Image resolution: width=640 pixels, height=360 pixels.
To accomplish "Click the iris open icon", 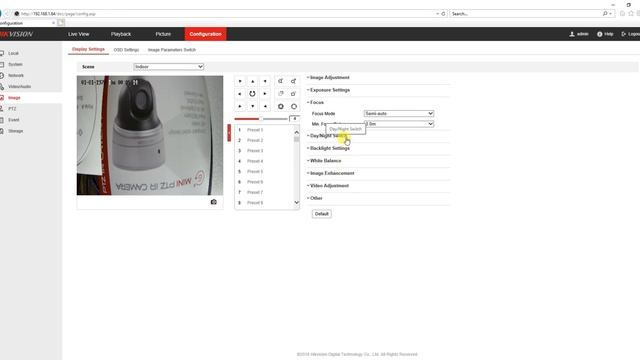I will [293, 107].
